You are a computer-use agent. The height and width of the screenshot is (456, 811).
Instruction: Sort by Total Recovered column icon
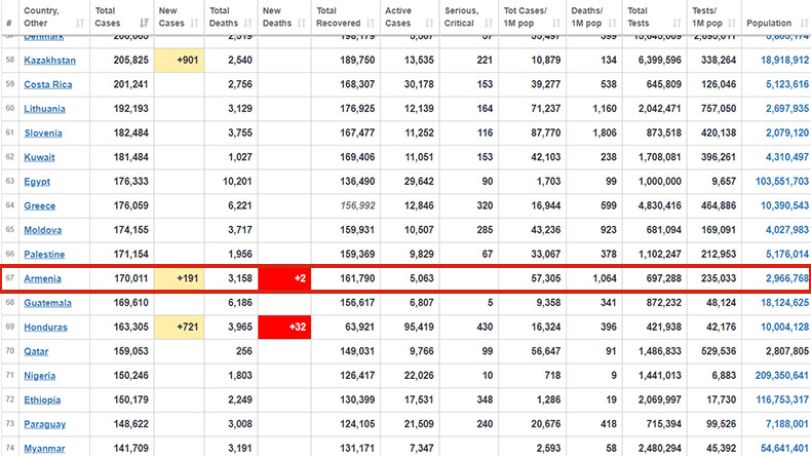click(x=370, y=23)
